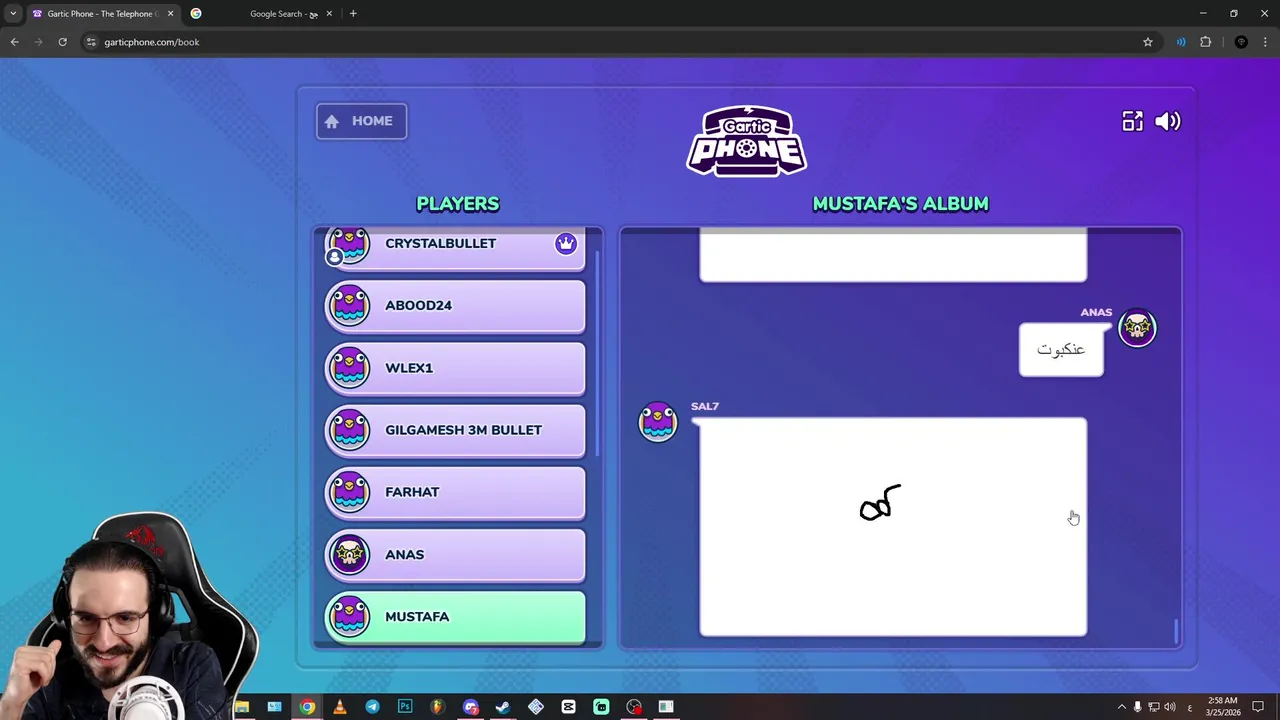
Task: Click the crown icon beside CRYSTALBULLET
Action: 566,244
